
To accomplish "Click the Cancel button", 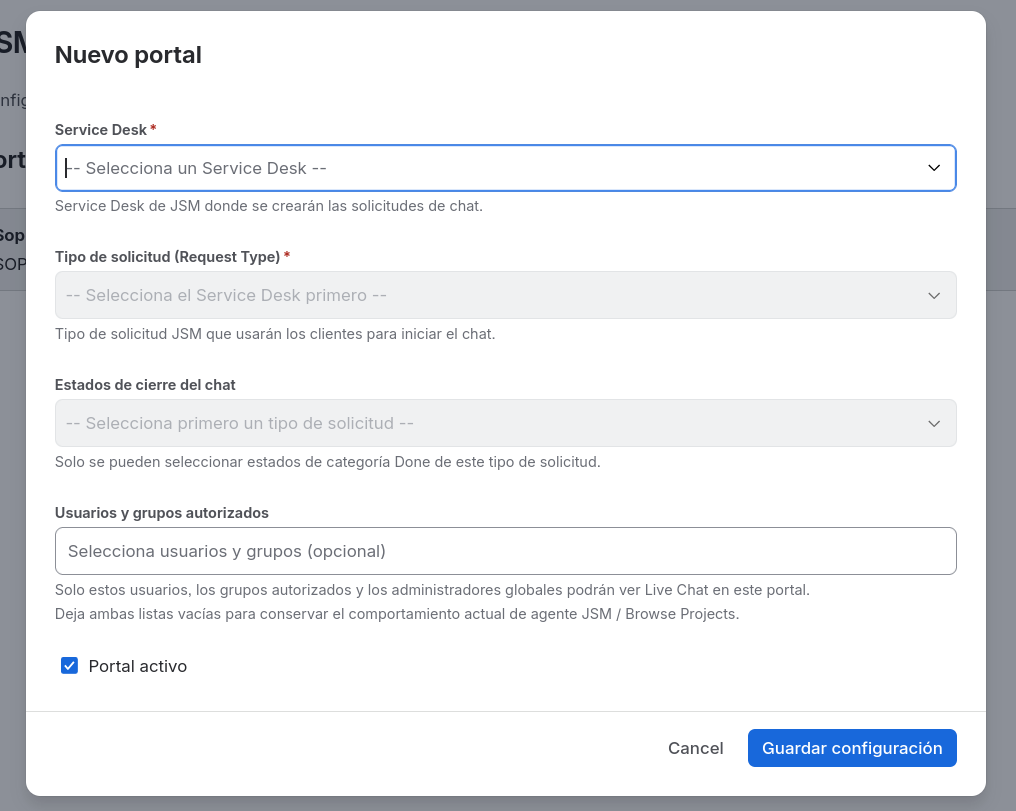I will click(x=695, y=748).
